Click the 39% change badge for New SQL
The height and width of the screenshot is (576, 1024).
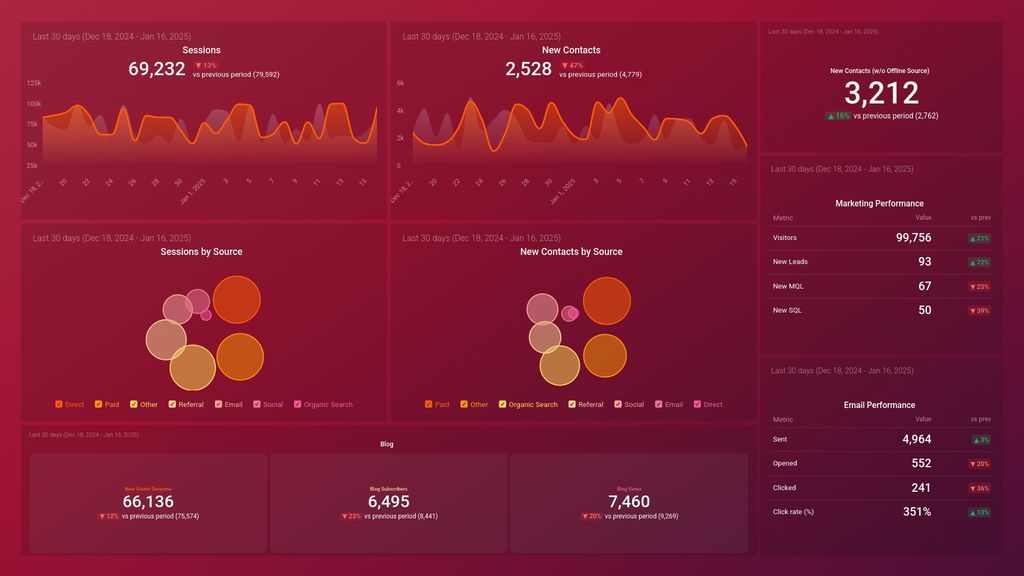point(980,311)
